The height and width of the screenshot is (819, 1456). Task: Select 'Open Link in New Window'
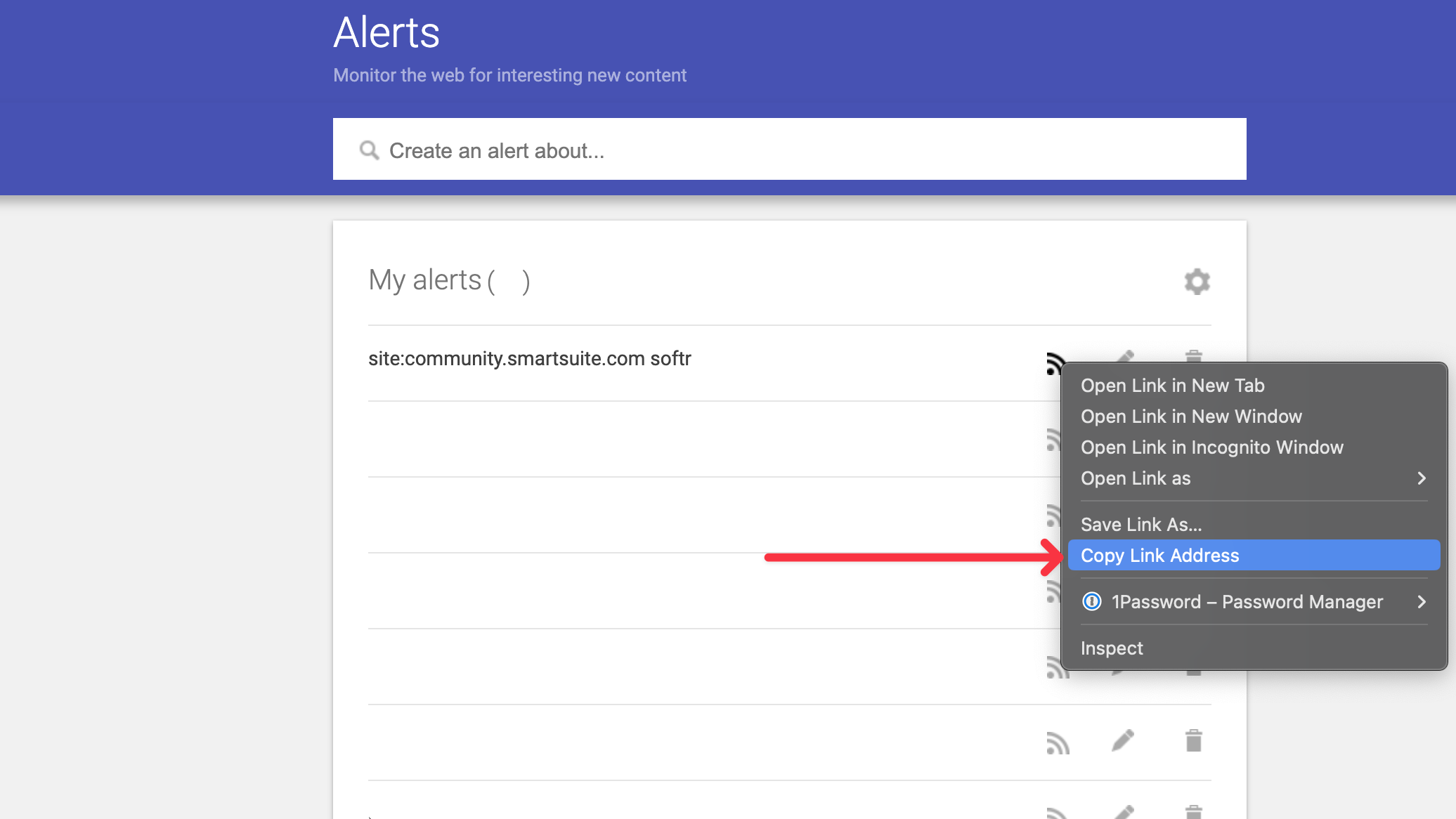pyautogui.click(x=1191, y=417)
